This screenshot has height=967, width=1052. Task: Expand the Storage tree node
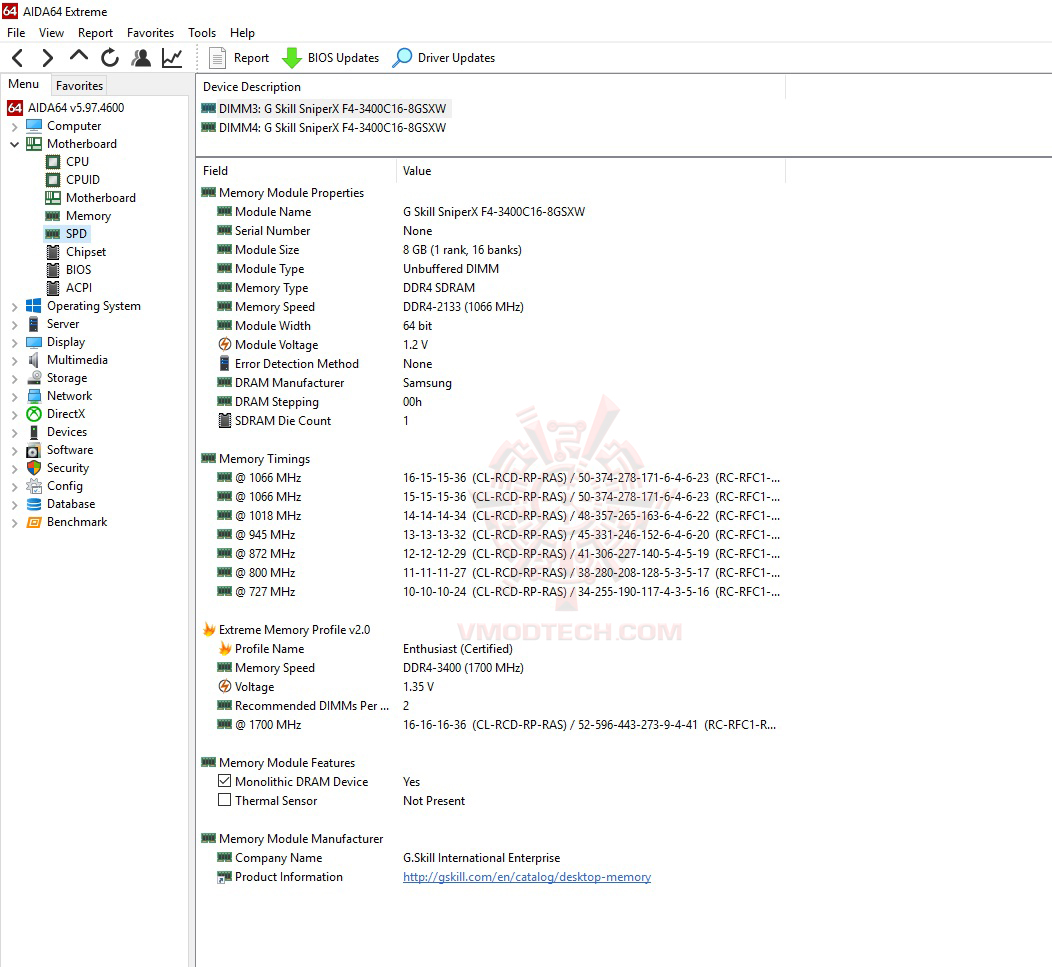15,378
